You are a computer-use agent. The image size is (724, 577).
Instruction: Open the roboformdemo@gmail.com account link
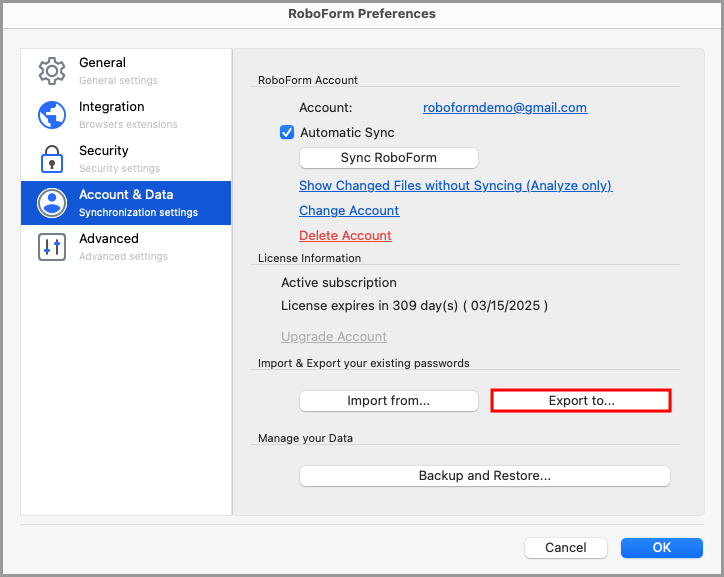click(x=505, y=108)
